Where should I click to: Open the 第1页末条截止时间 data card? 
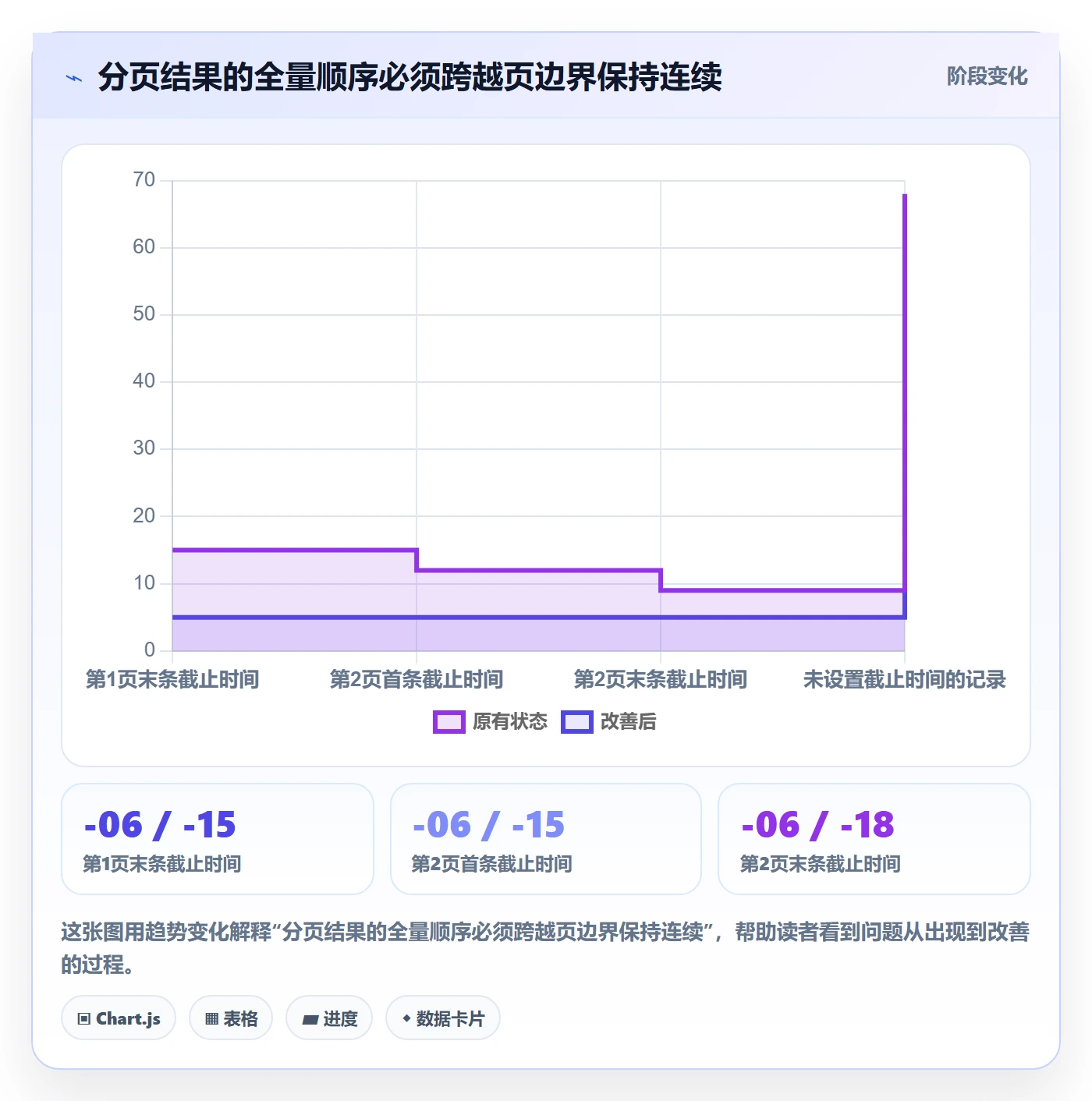(218, 839)
